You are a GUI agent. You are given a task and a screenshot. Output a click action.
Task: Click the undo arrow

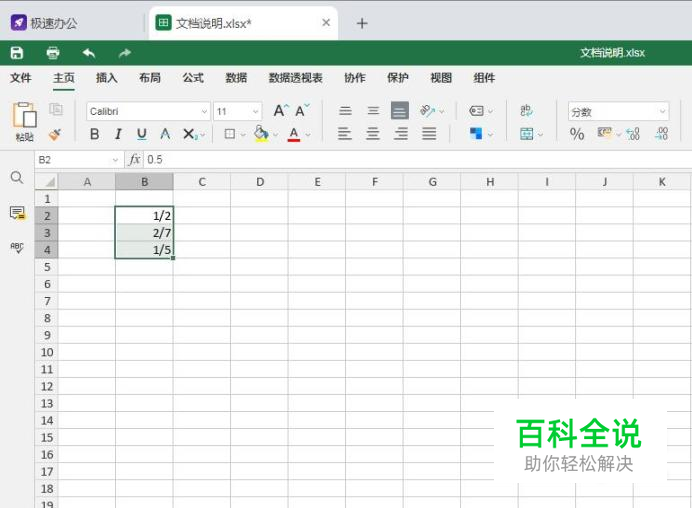tap(89, 53)
